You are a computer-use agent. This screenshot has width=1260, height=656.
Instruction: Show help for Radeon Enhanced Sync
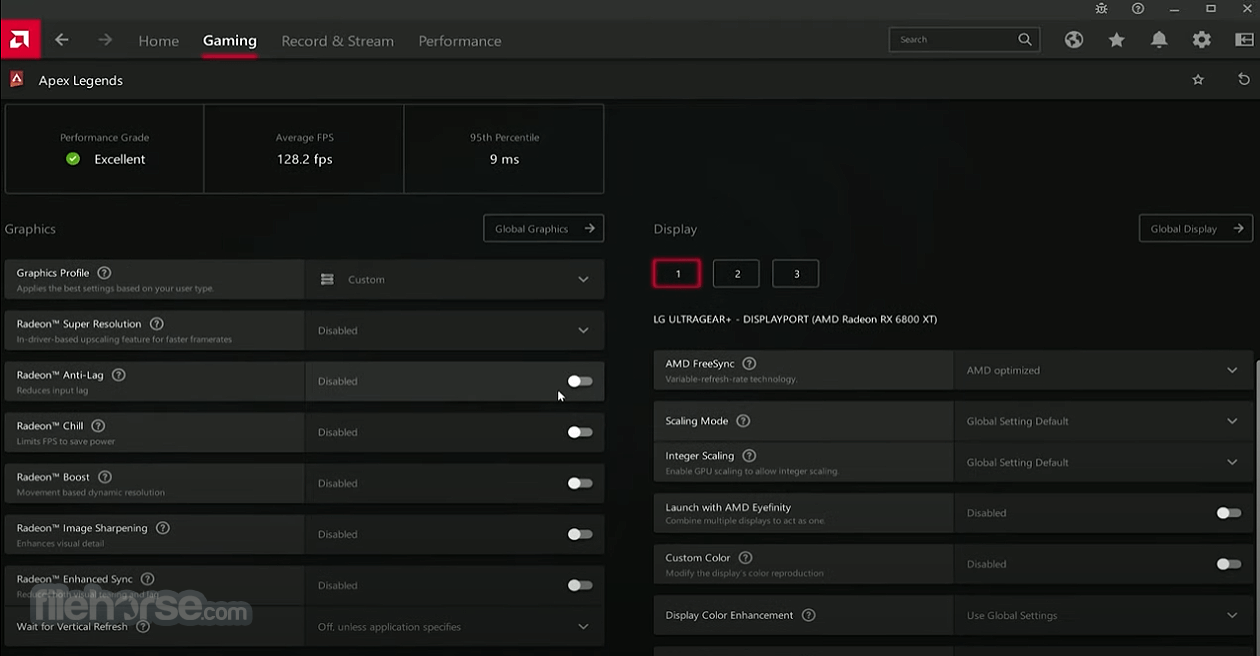tap(148, 579)
